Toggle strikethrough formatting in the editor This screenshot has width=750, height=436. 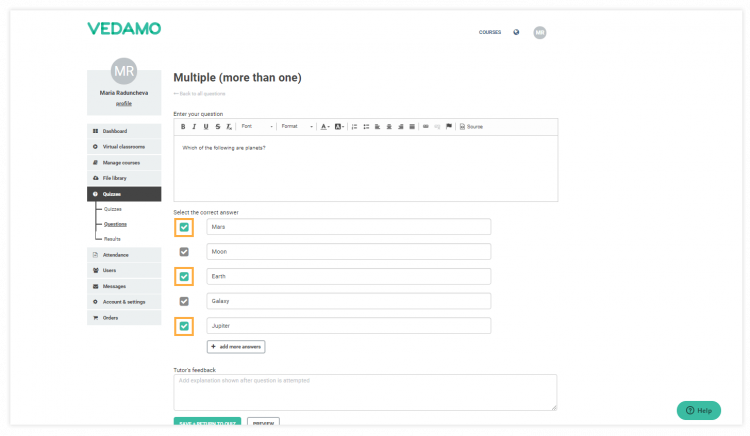(218, 127)
